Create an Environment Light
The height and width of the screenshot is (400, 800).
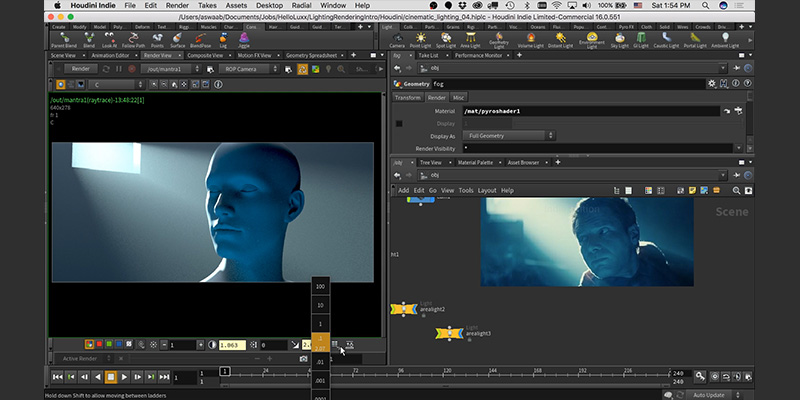592,41
